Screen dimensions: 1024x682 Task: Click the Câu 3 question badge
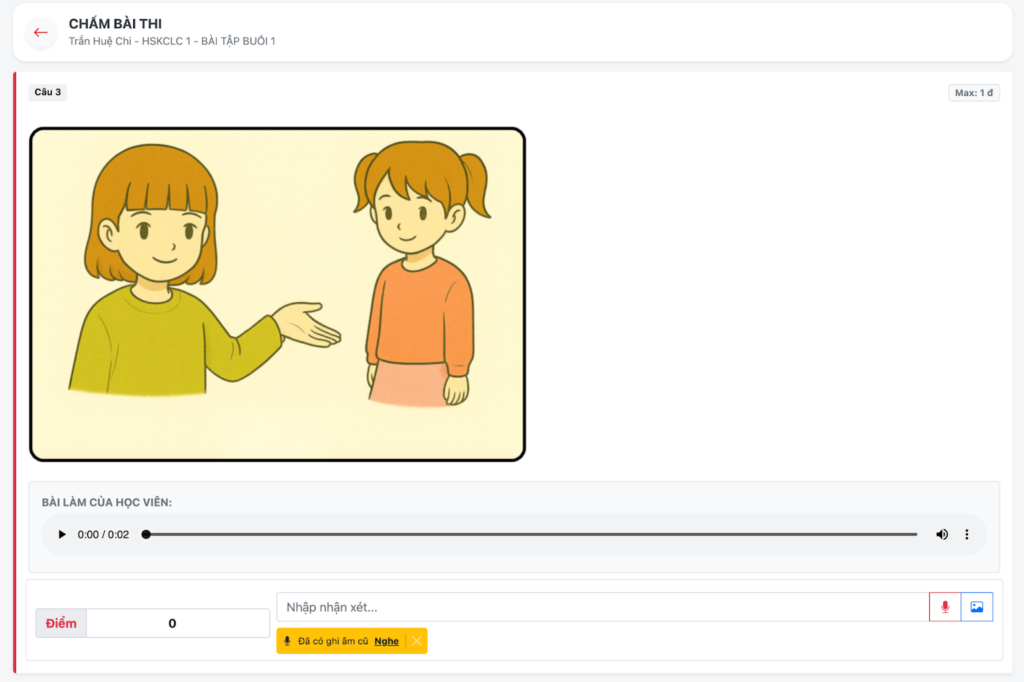coord(48,92)
